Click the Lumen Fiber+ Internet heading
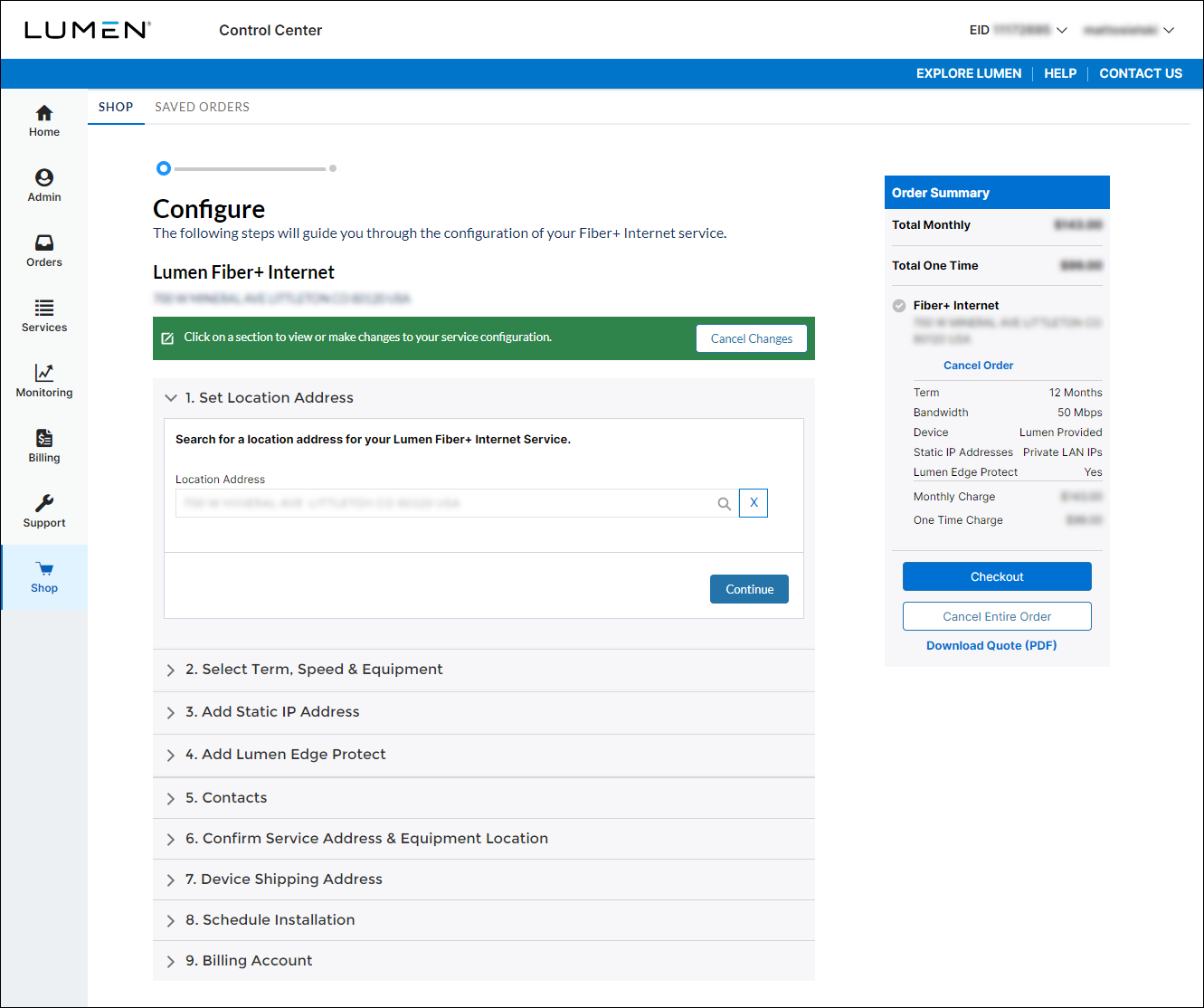This screenshot has height=1008, width=1204. (x=243, y=272)
